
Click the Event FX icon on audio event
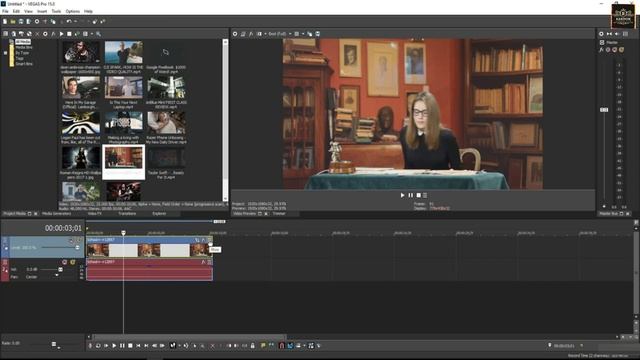point(203,262)
